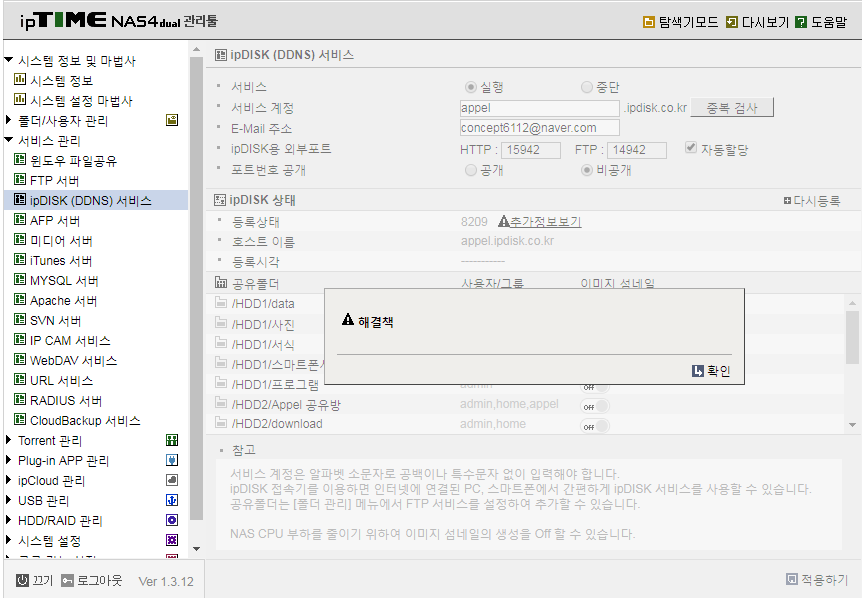Viewport: 862px width, 598px height.
Task: Click the FTP port input field
Action: click(637, 150)
